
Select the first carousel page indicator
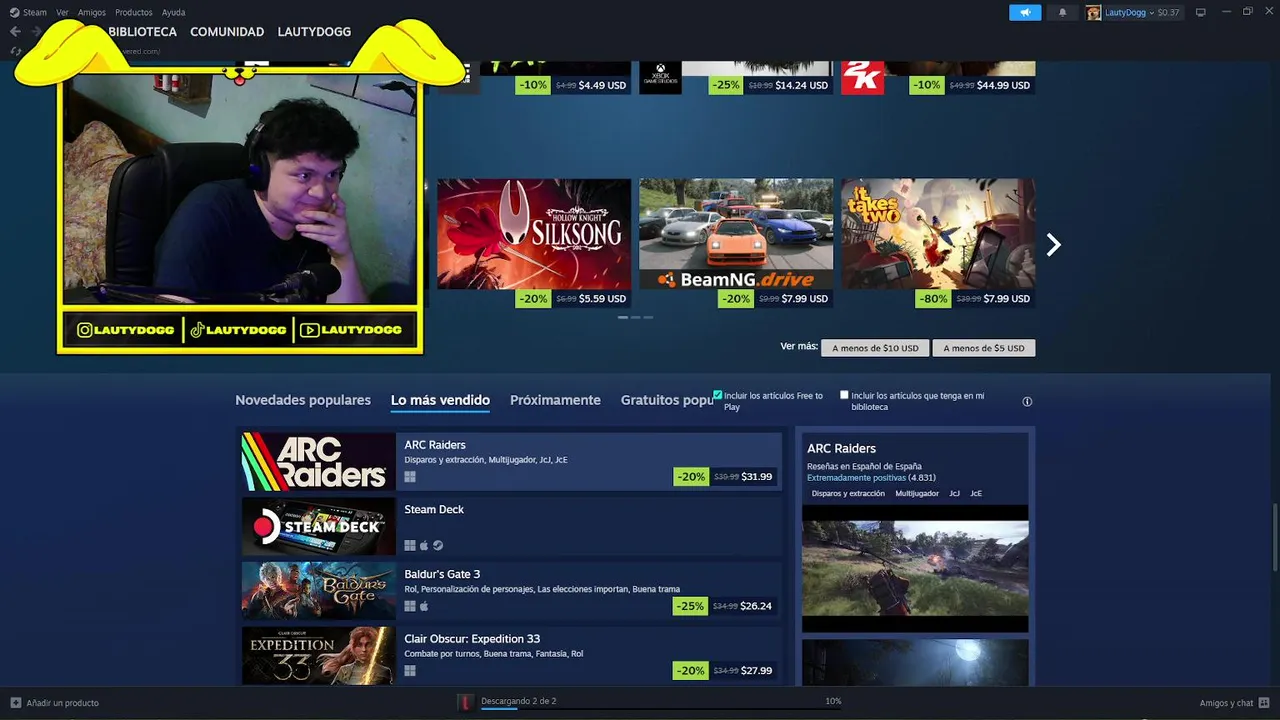click(623, 317)
